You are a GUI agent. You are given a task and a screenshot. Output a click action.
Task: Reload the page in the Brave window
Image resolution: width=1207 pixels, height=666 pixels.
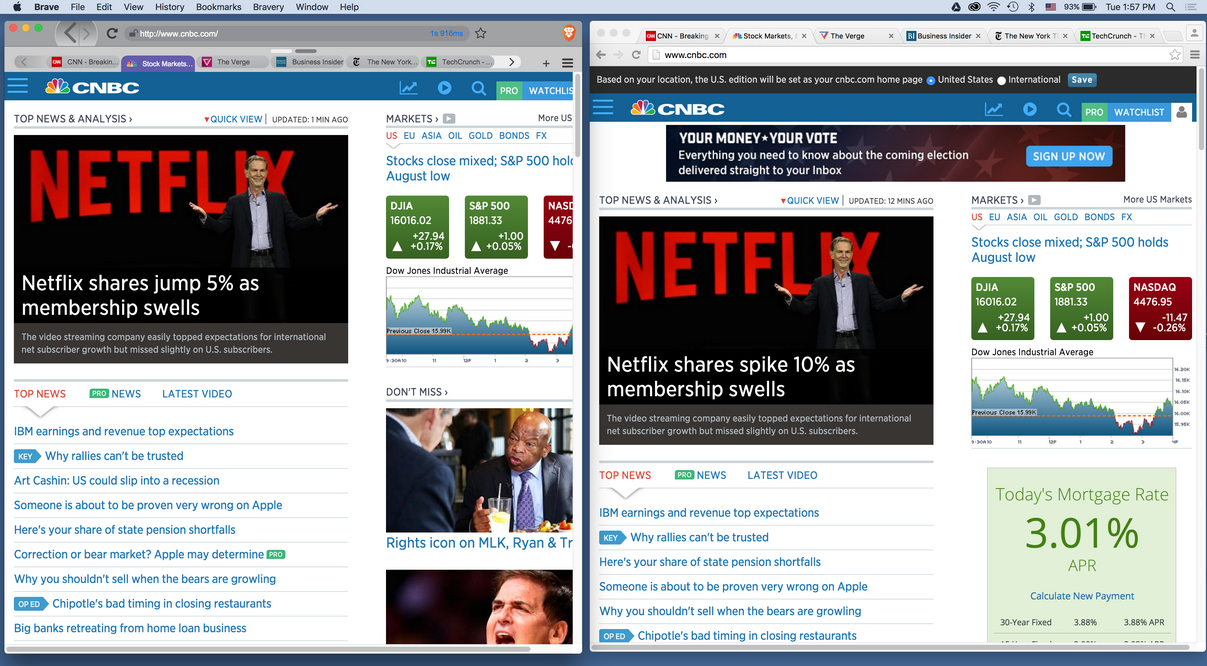(x=111, y=33)
